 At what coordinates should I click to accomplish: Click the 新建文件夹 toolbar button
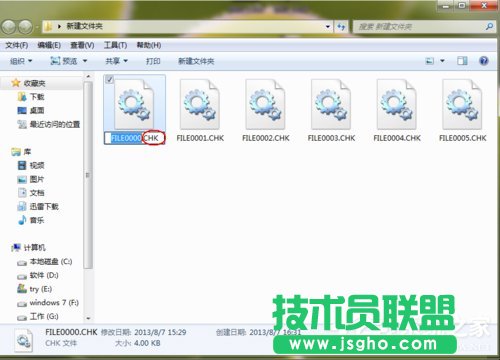point(196,61)
